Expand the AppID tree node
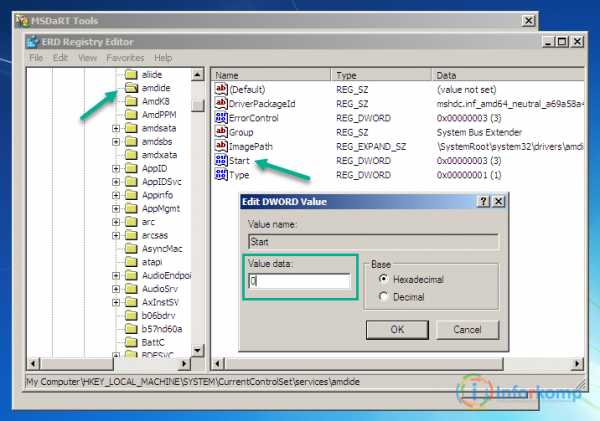 click(x=116, y=168)
